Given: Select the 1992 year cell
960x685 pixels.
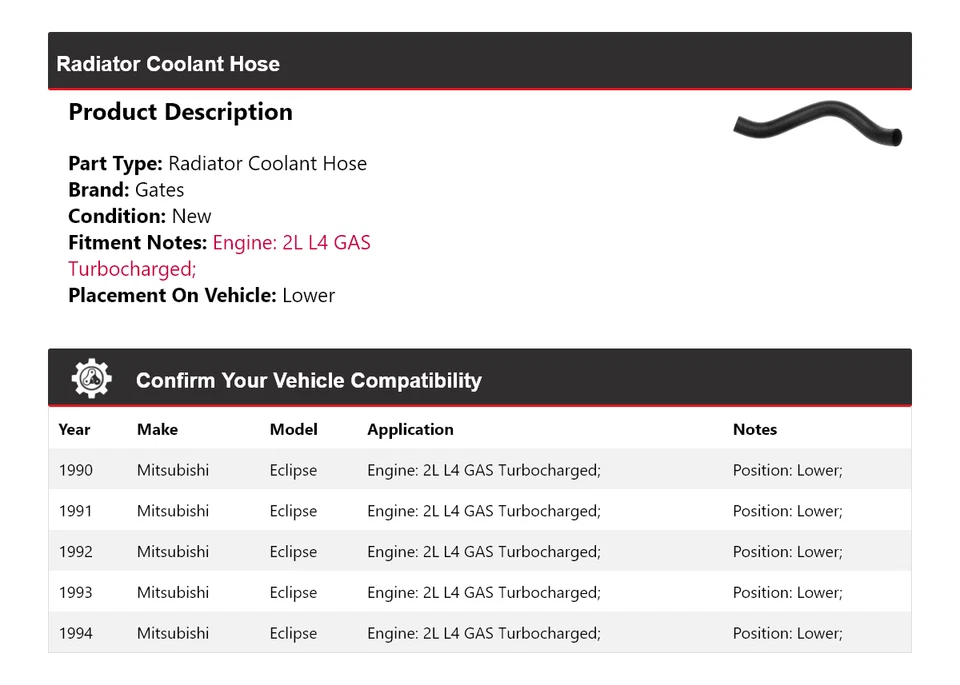Looking at the screenshot, I should [x=75, y=552].
